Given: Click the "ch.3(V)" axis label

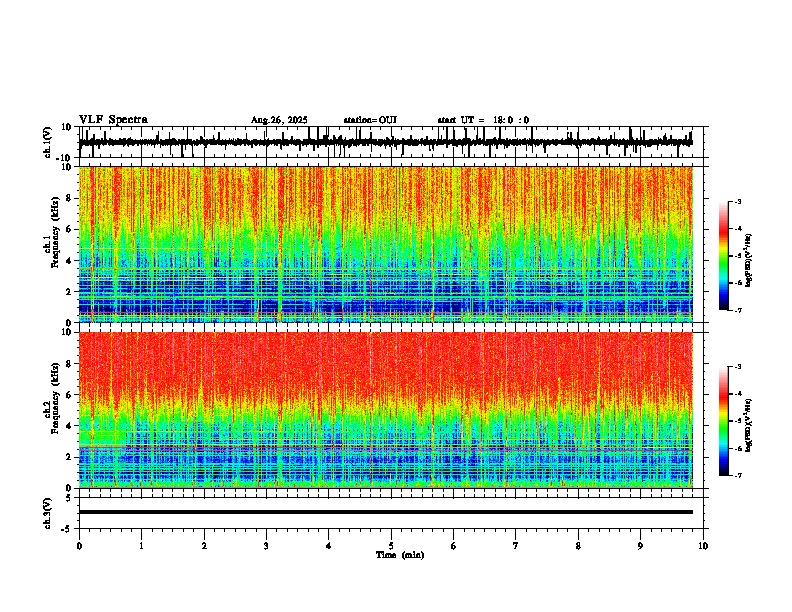Looking at the screenshot, I should 48,513.
